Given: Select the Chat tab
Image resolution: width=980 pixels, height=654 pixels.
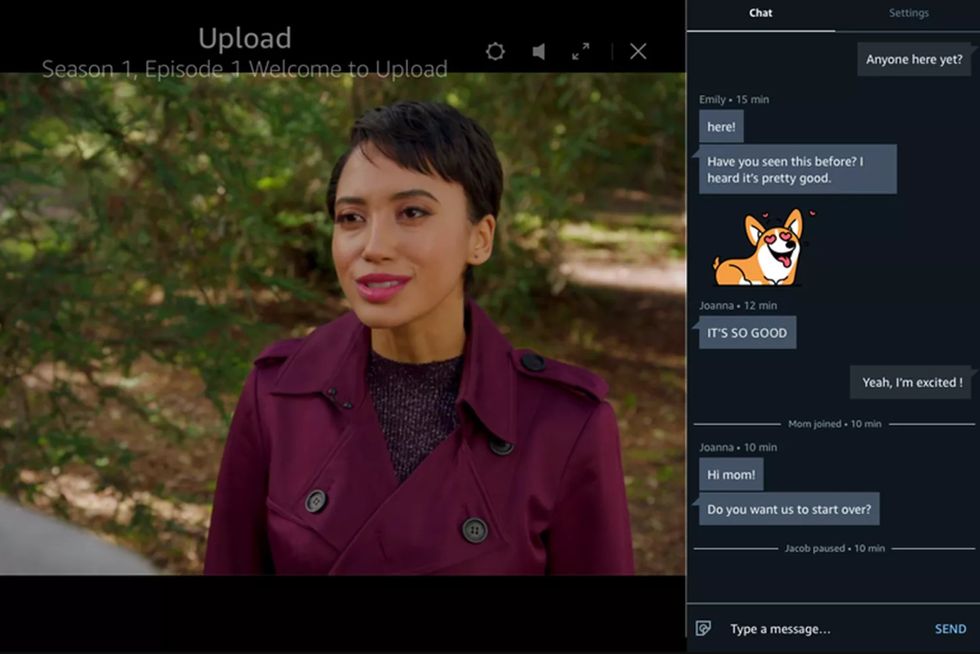Looking at the screenshot, I should [x=760, y=13].
